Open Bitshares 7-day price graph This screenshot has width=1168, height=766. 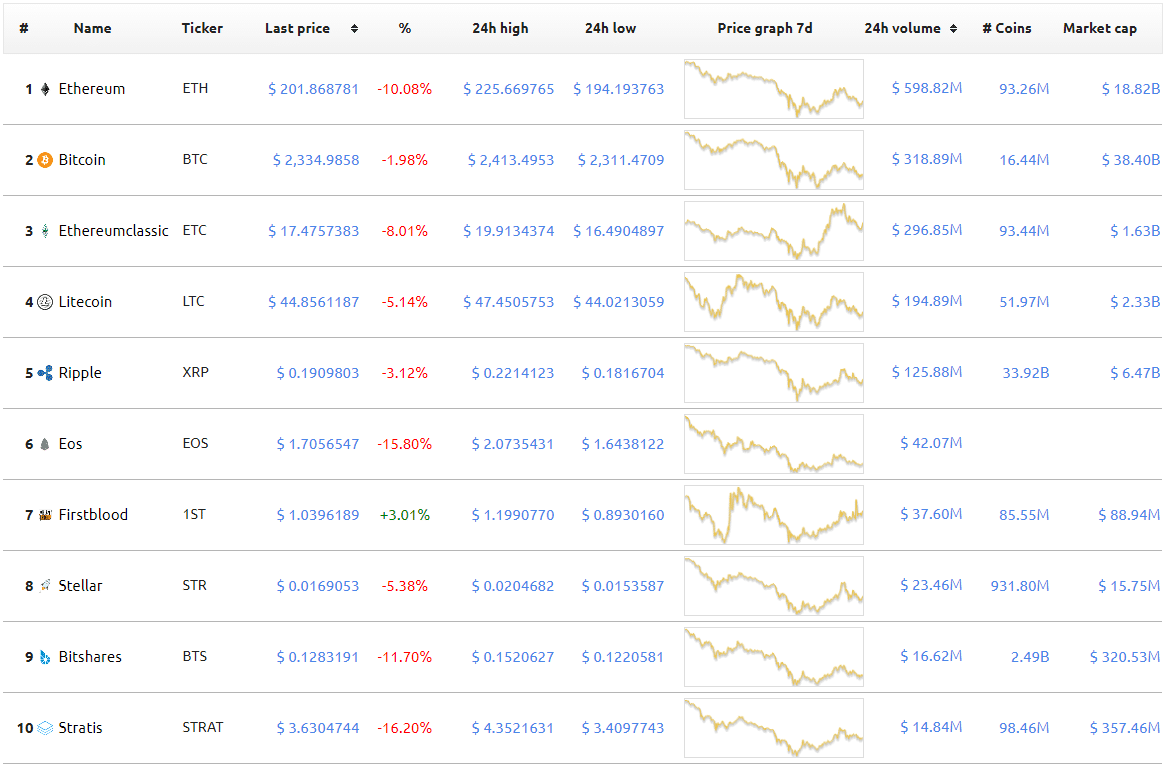pos(774,656)
